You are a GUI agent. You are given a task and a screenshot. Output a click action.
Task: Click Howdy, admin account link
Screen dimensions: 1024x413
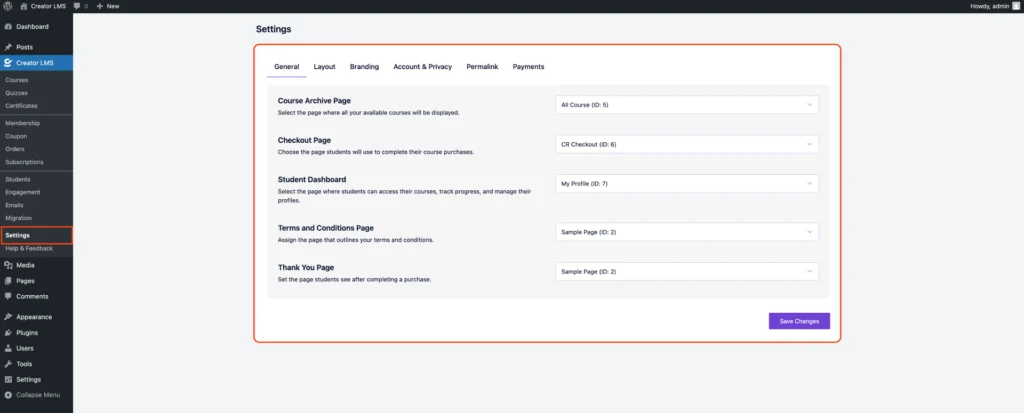pos(991,6)
